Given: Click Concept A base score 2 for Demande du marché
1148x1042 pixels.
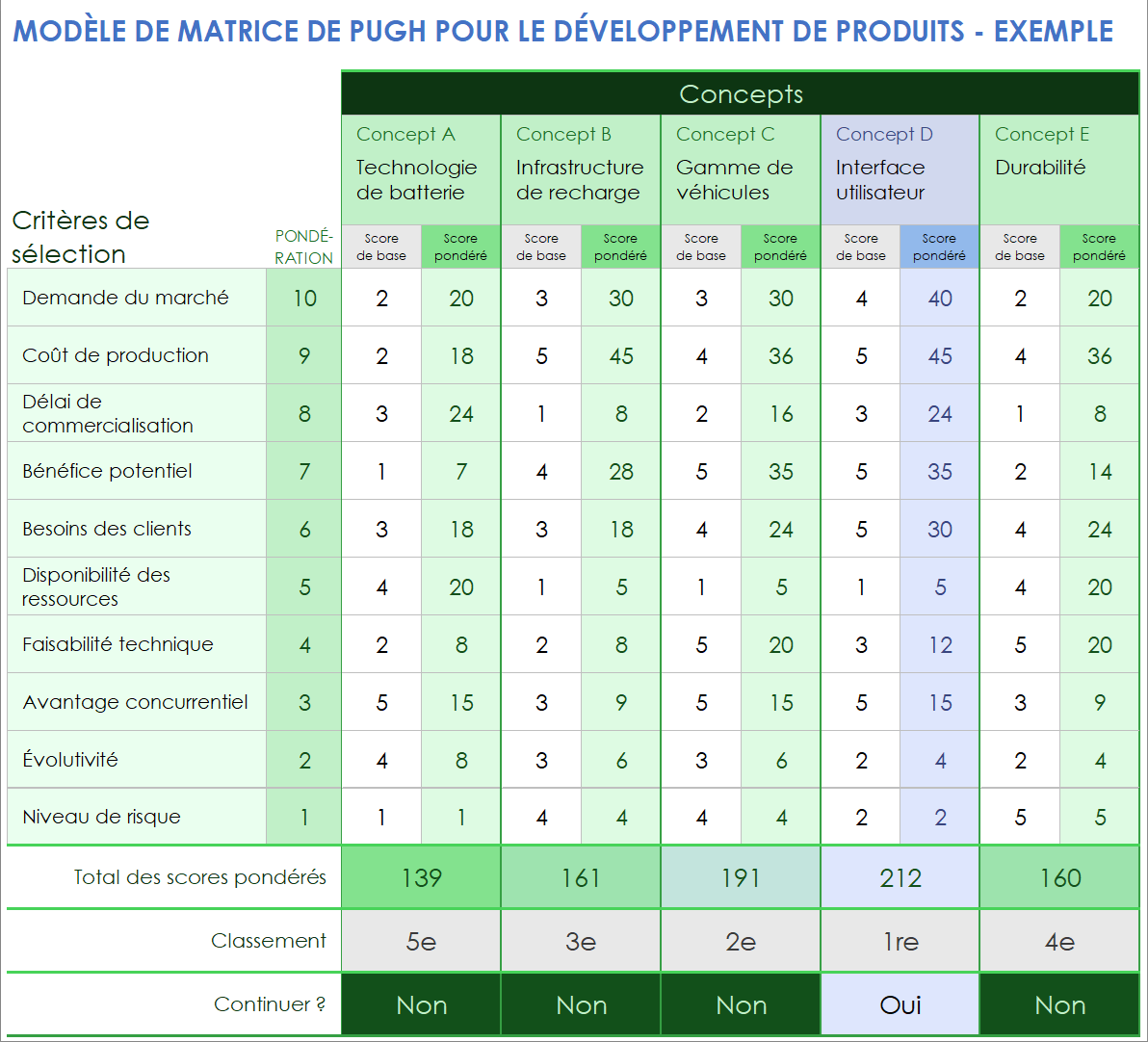Looking at the screenshot, I should 381,298.
